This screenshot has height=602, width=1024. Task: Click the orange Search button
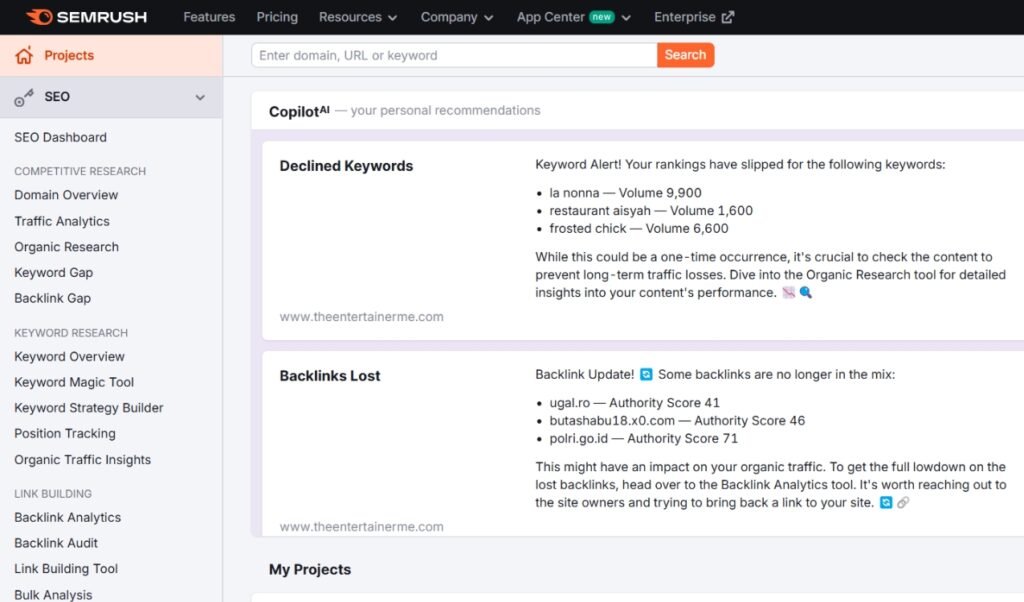[x=685, y=55]
